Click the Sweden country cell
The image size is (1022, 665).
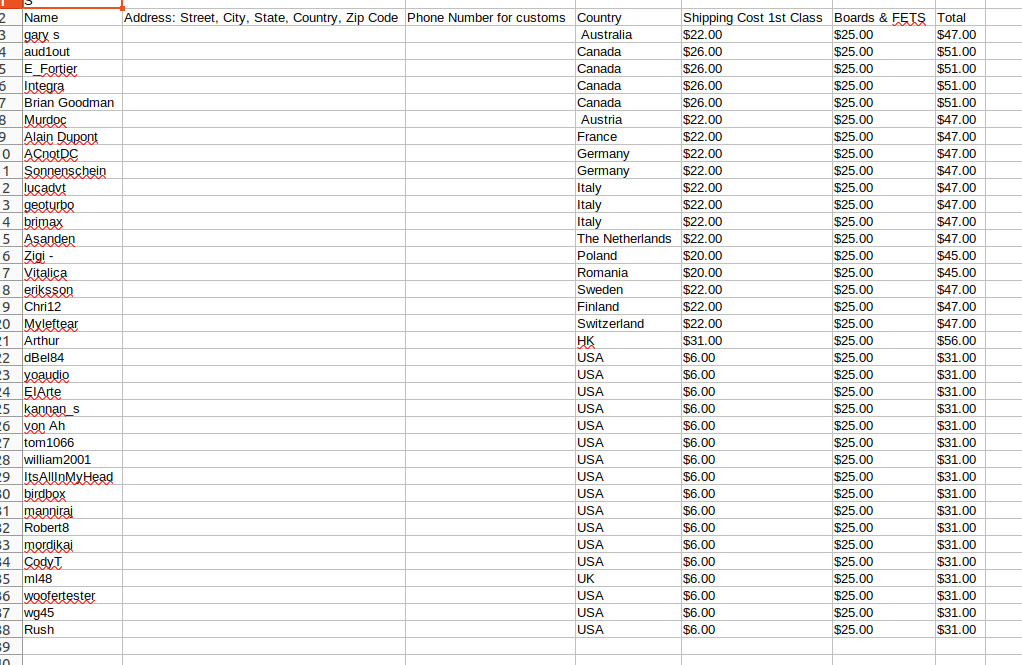coord(628,289)
